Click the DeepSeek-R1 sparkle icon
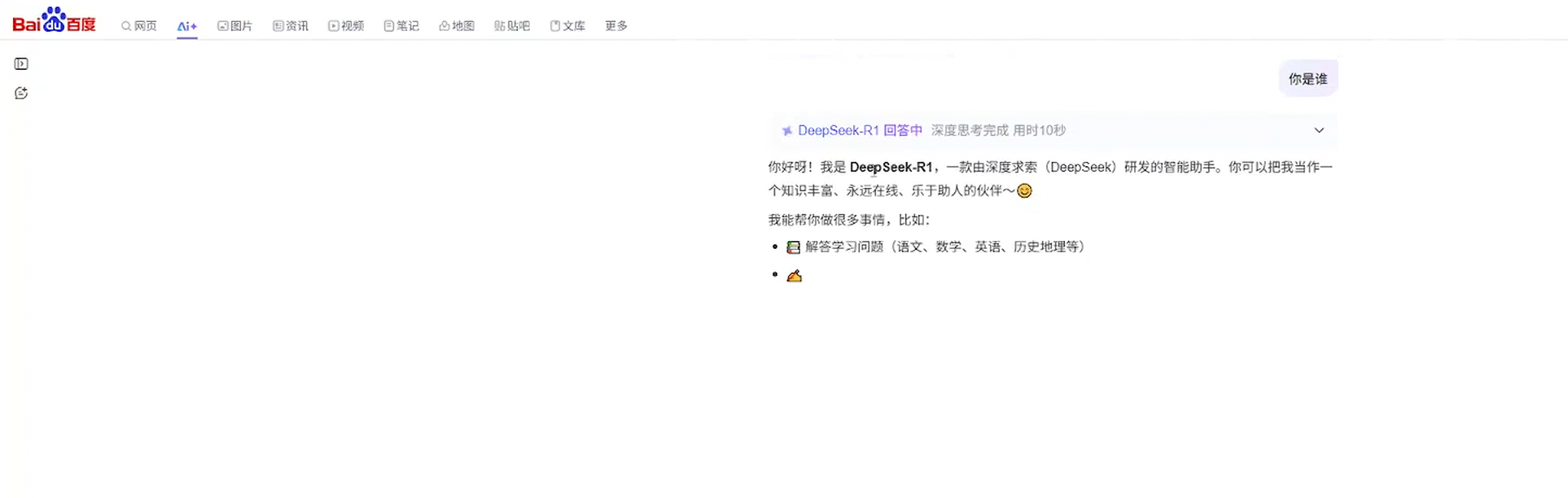The image size is (1568, 498). (x=787, y=130)
